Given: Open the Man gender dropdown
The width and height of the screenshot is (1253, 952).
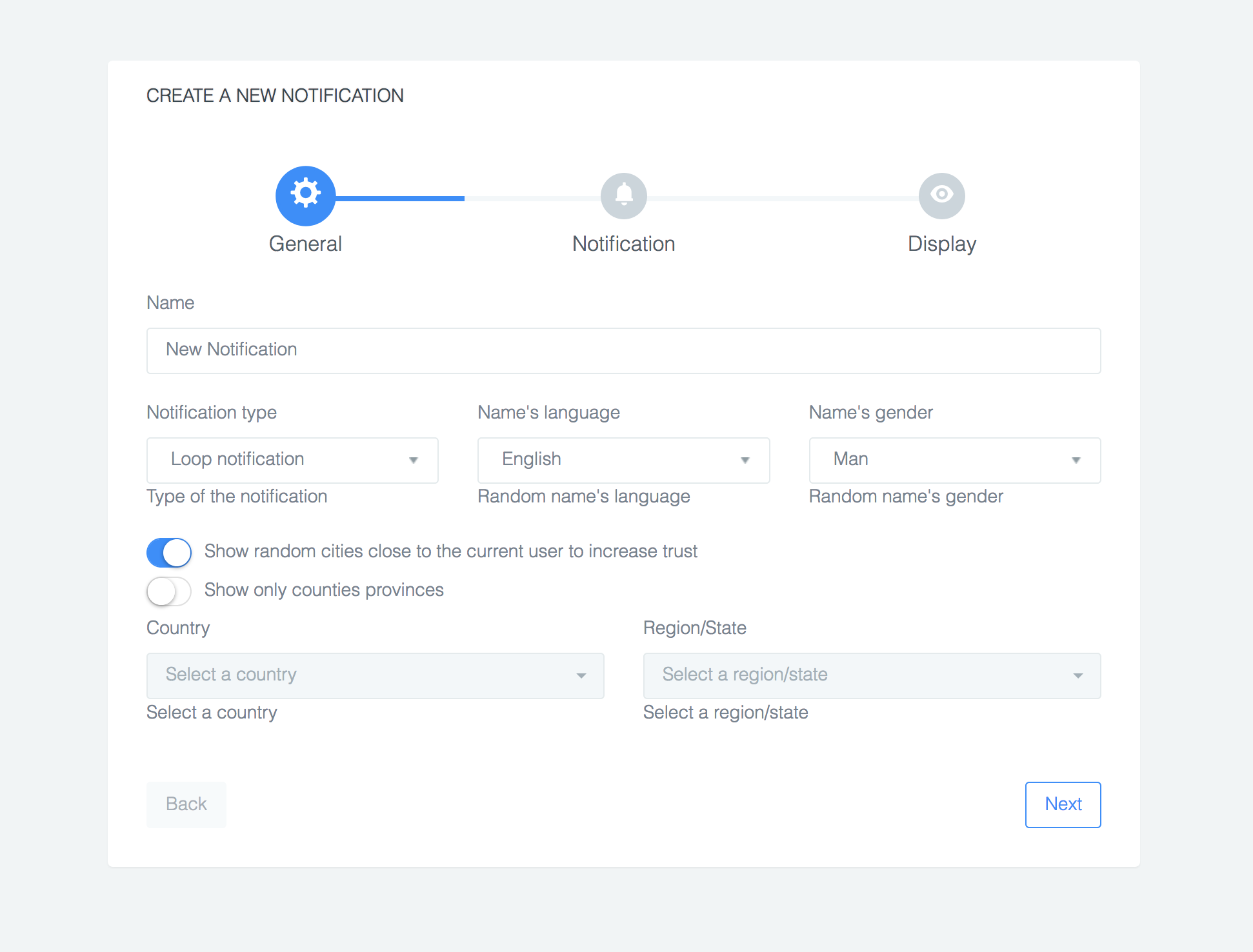Looking at the screenshot, I should tap(942, 460).
